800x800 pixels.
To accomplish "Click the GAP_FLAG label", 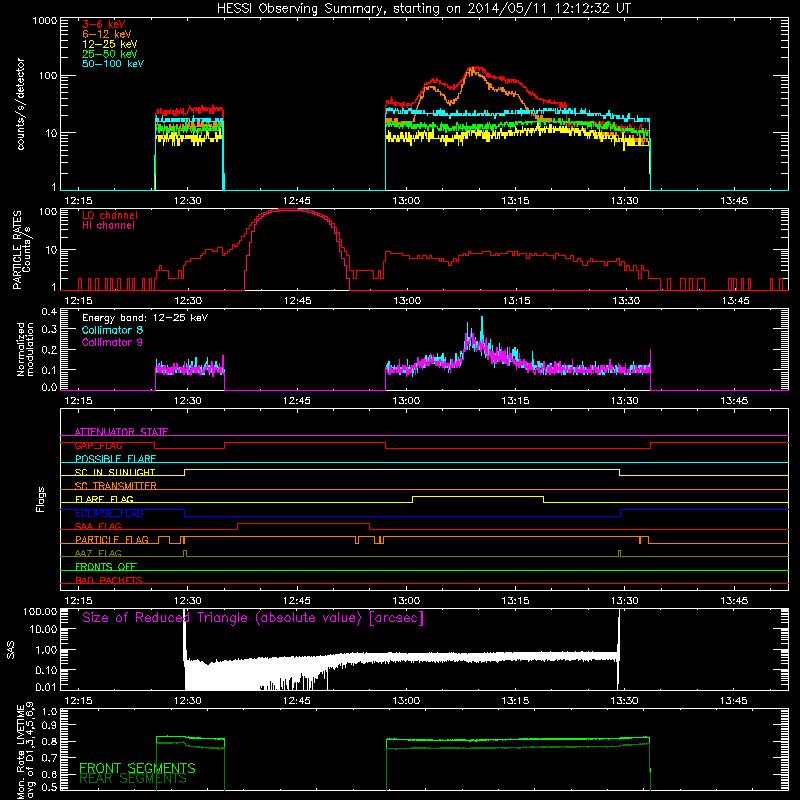I will (x=98, y=445).
